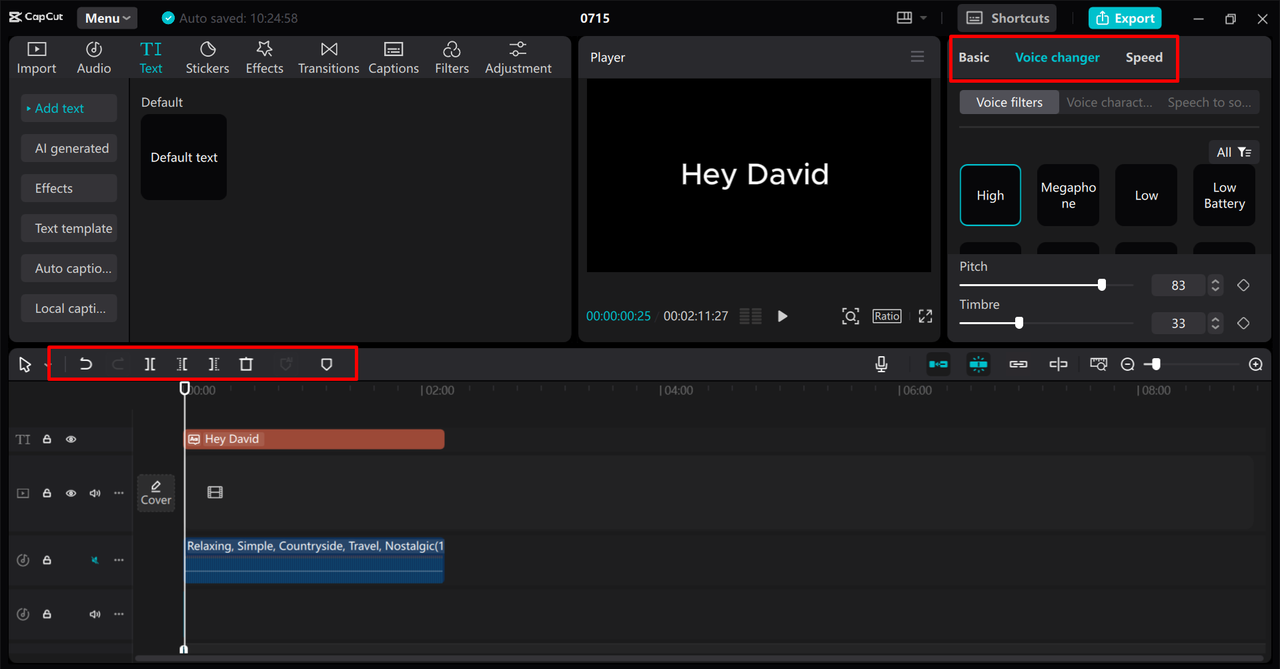Open the Stickers panel
Viewport: 1280px width, 669px height.
tap(207, 58)
